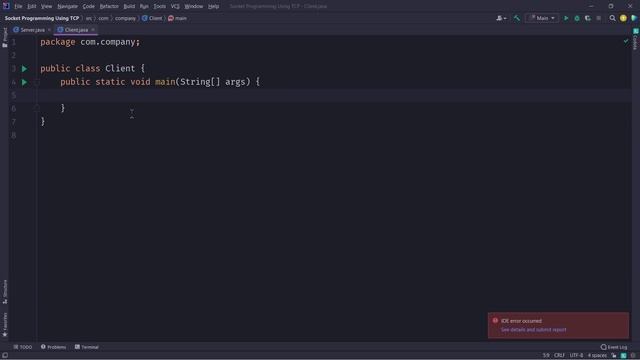640x360 pixels.
Task: Open the Build menu
Action: [129, 7]
